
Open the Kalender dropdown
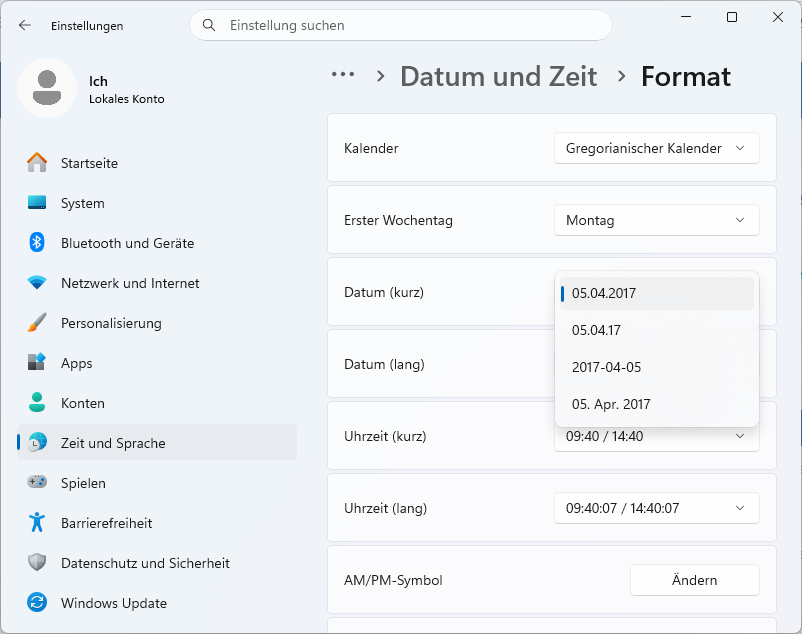pos(657,148)
